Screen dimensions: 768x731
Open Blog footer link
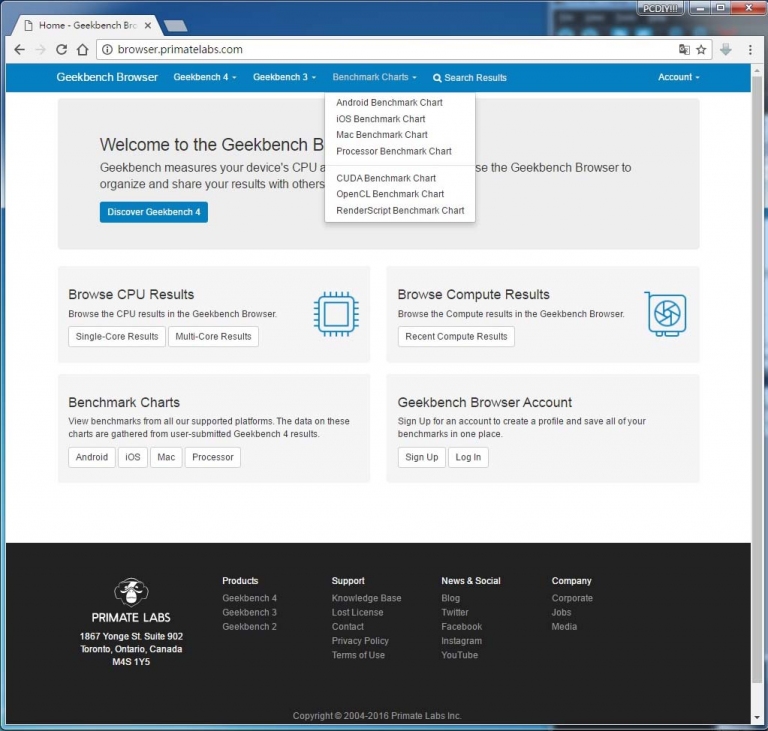pyautogui.click(x=451, y=598)
